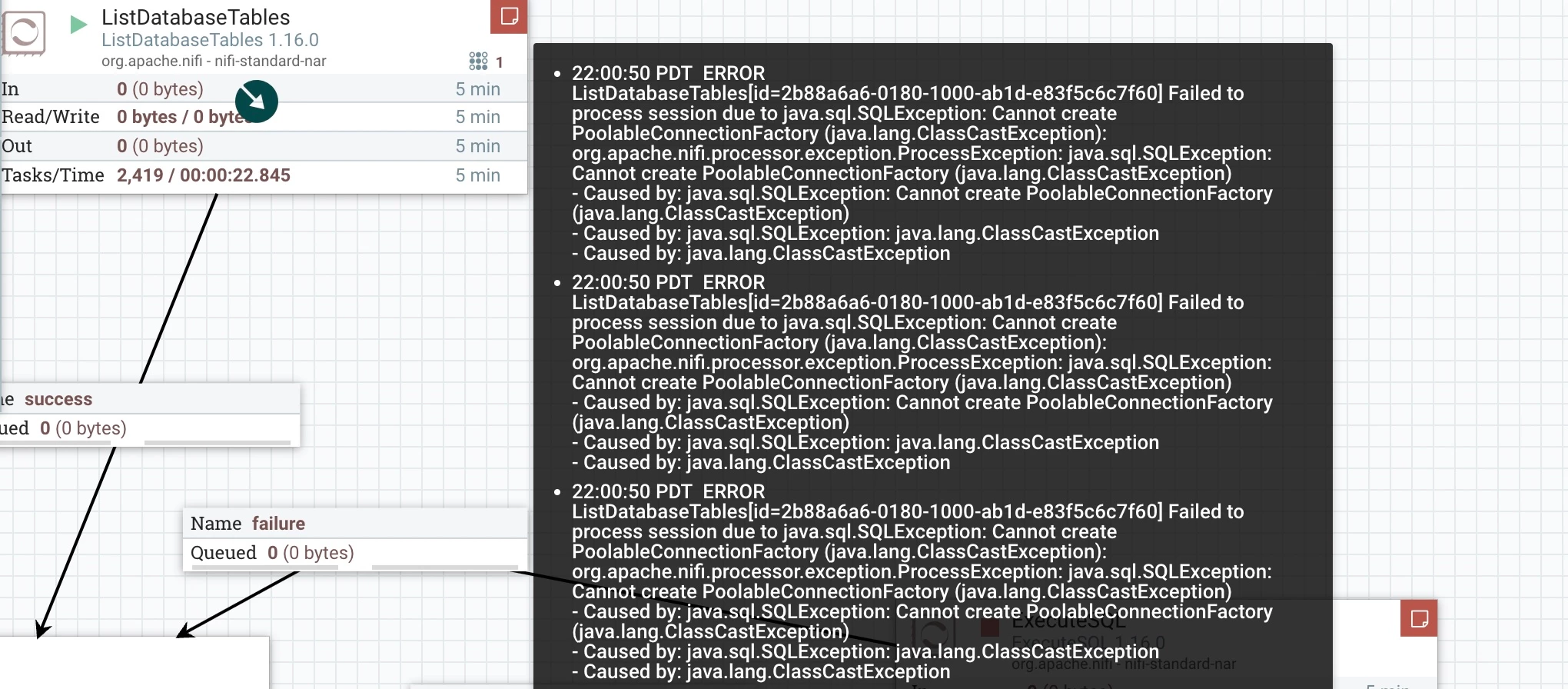Screen dimensions: 1568x689
Task: Click the green running status arrow
Action: point(78,25)
